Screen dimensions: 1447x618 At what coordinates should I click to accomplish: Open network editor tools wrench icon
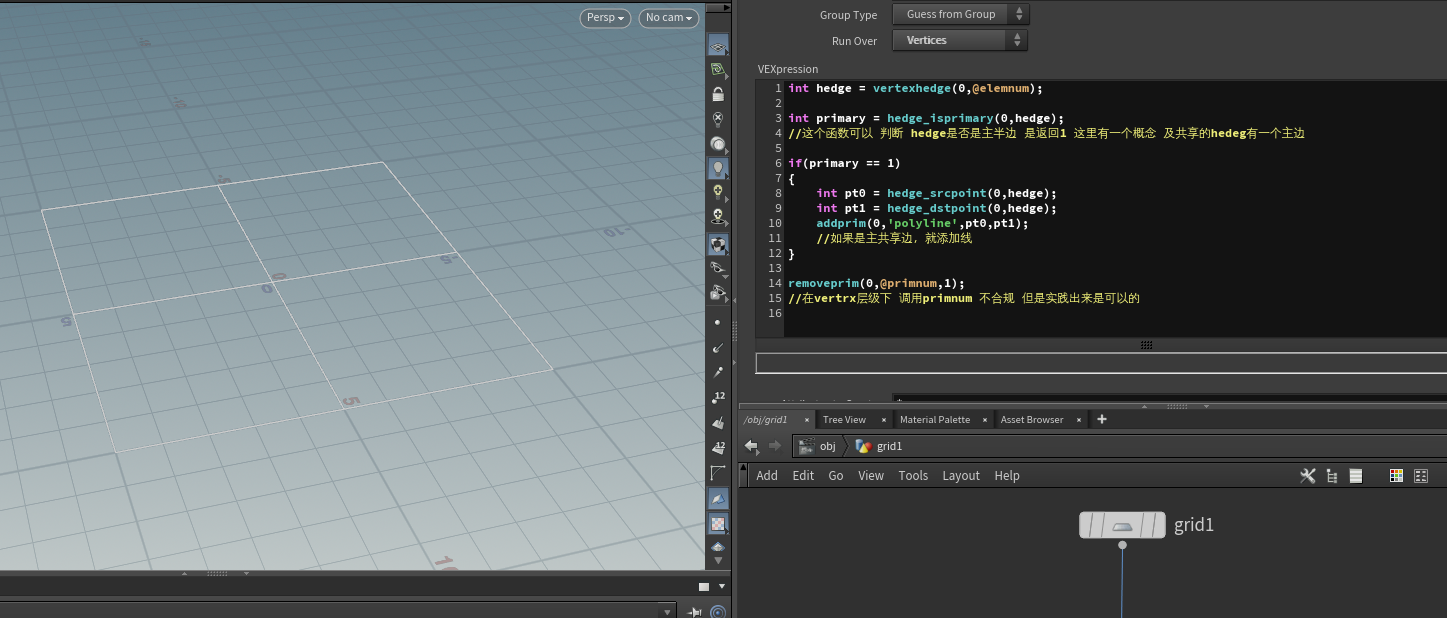[x=1307, y=476]
